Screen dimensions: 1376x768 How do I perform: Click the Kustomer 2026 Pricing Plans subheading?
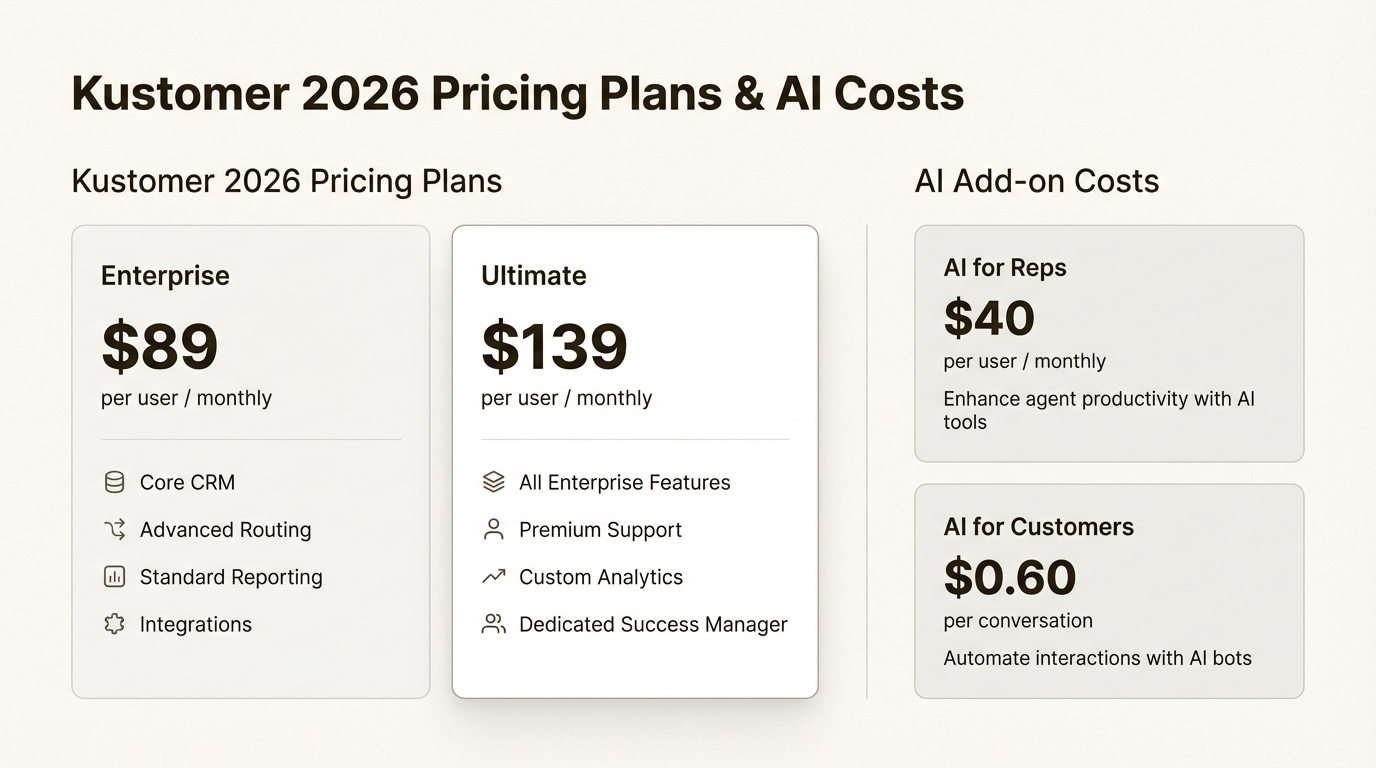pos(287,181)
